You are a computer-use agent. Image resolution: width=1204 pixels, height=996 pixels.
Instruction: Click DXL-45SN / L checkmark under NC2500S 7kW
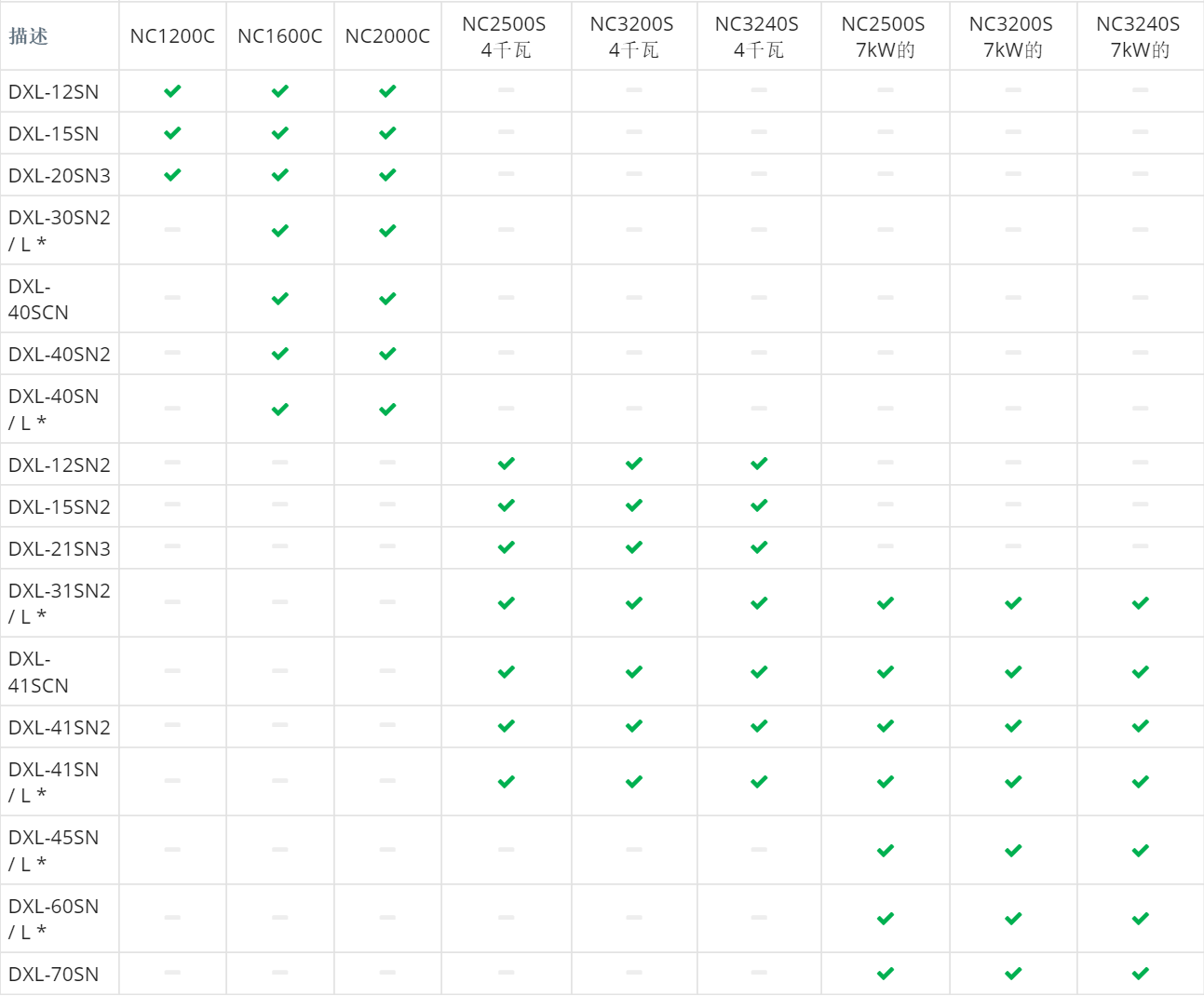tap(885, 851)
